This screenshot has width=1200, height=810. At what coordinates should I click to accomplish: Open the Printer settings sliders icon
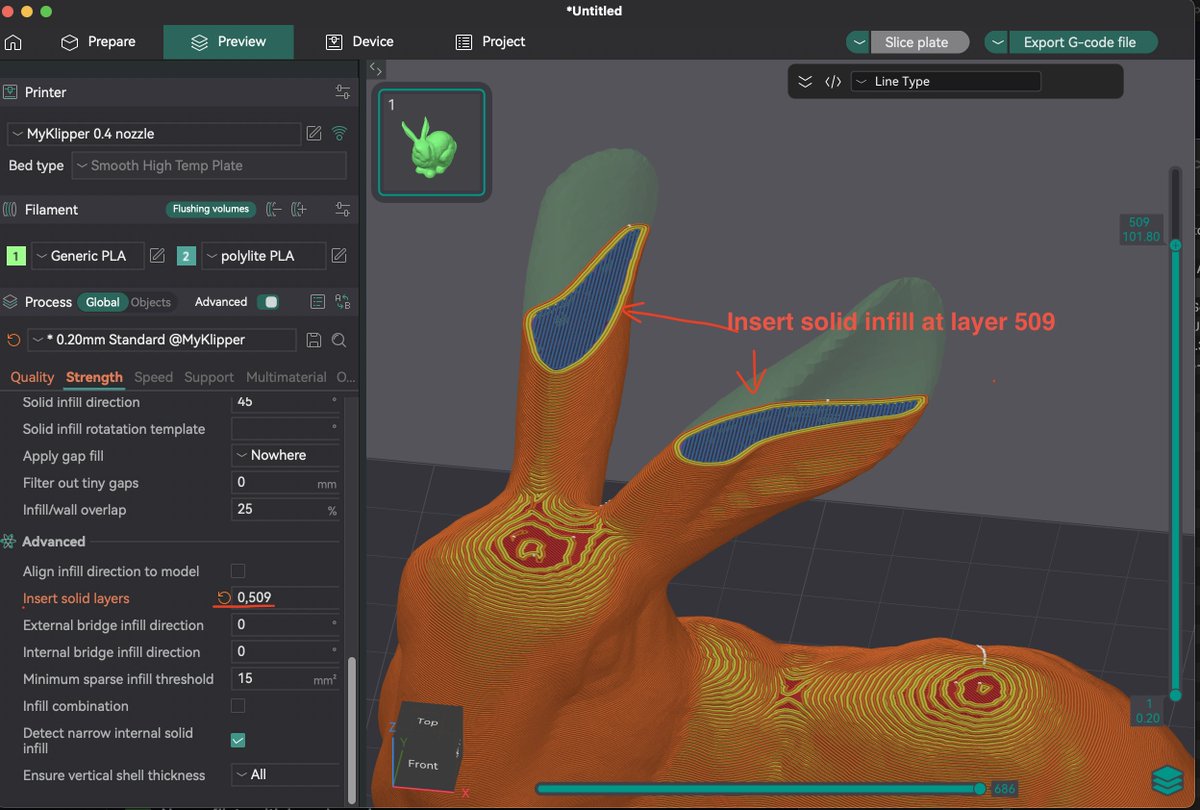(343, 92)
